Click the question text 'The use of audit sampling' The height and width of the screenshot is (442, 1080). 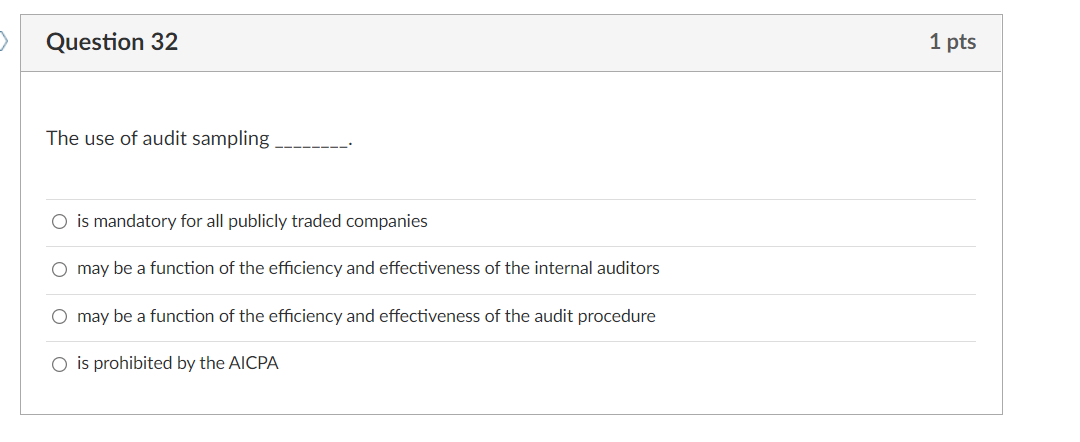pyautogui.click(x=158, y=138)
